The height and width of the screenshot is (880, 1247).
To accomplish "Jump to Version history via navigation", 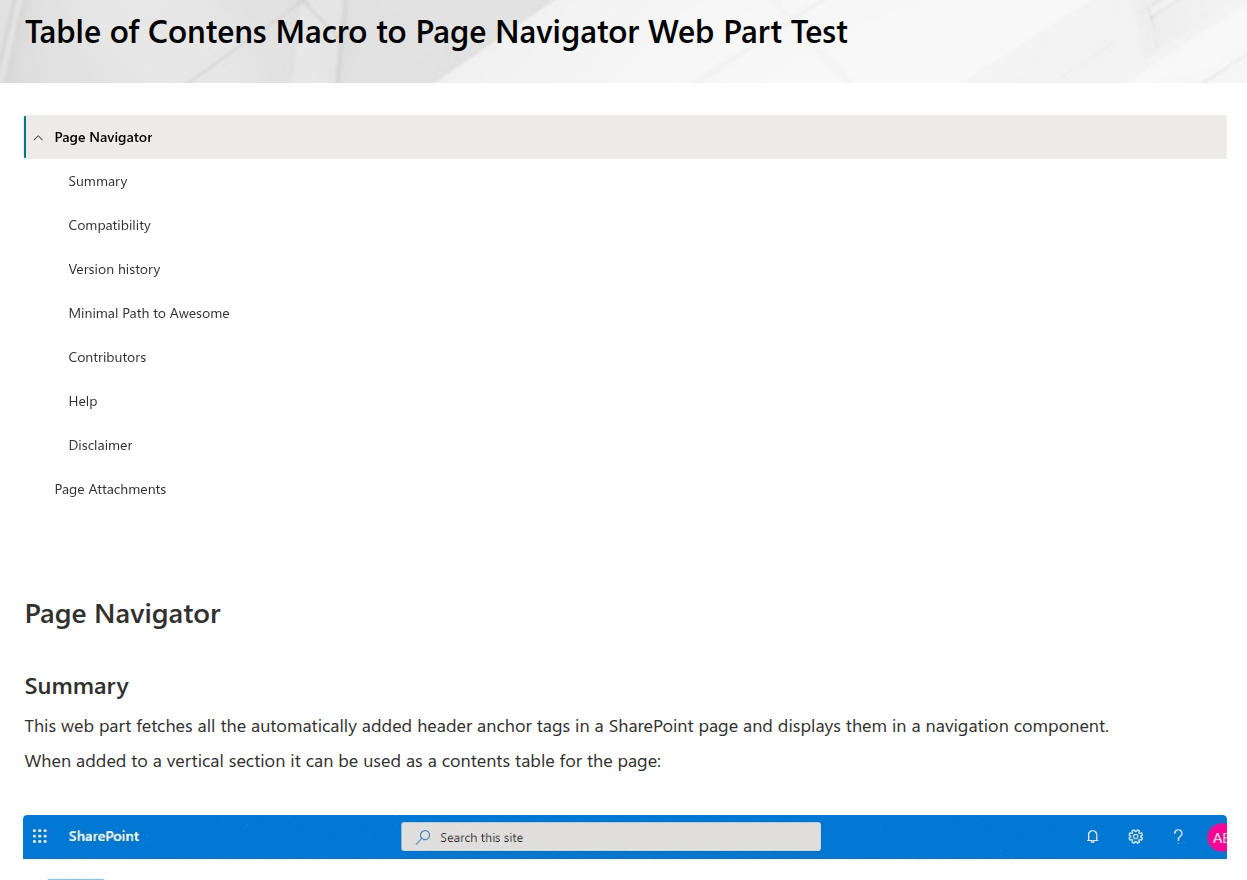I will pyautogui.click(x=113, y=269).
